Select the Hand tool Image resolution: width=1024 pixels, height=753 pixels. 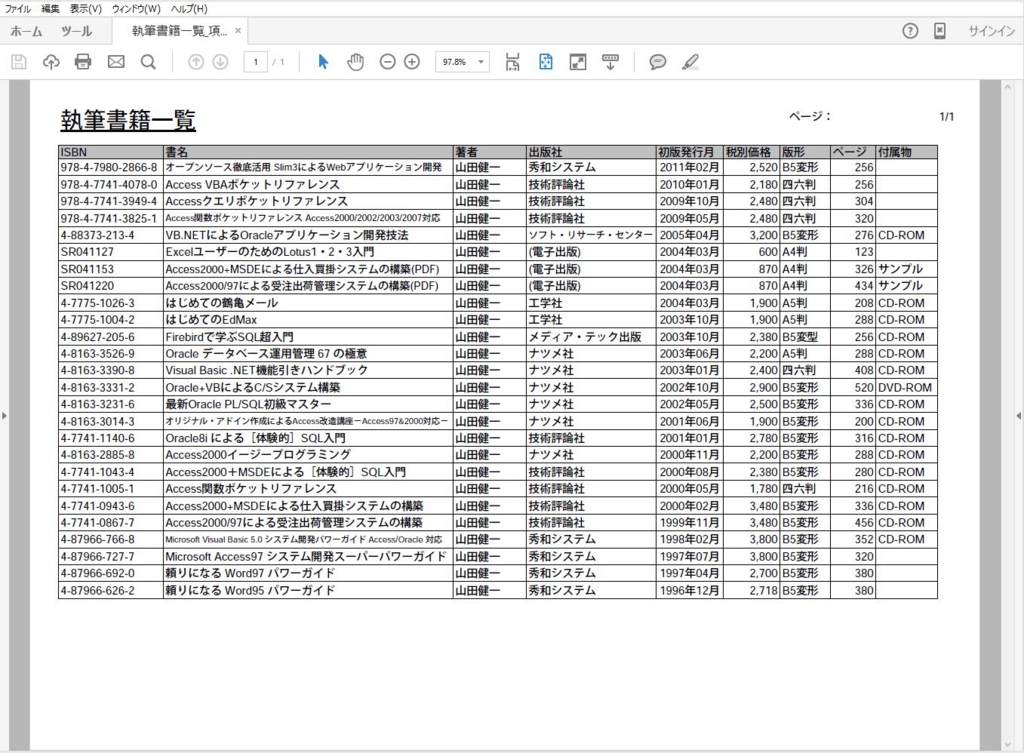pyautogui.click(x=355, y=61)
